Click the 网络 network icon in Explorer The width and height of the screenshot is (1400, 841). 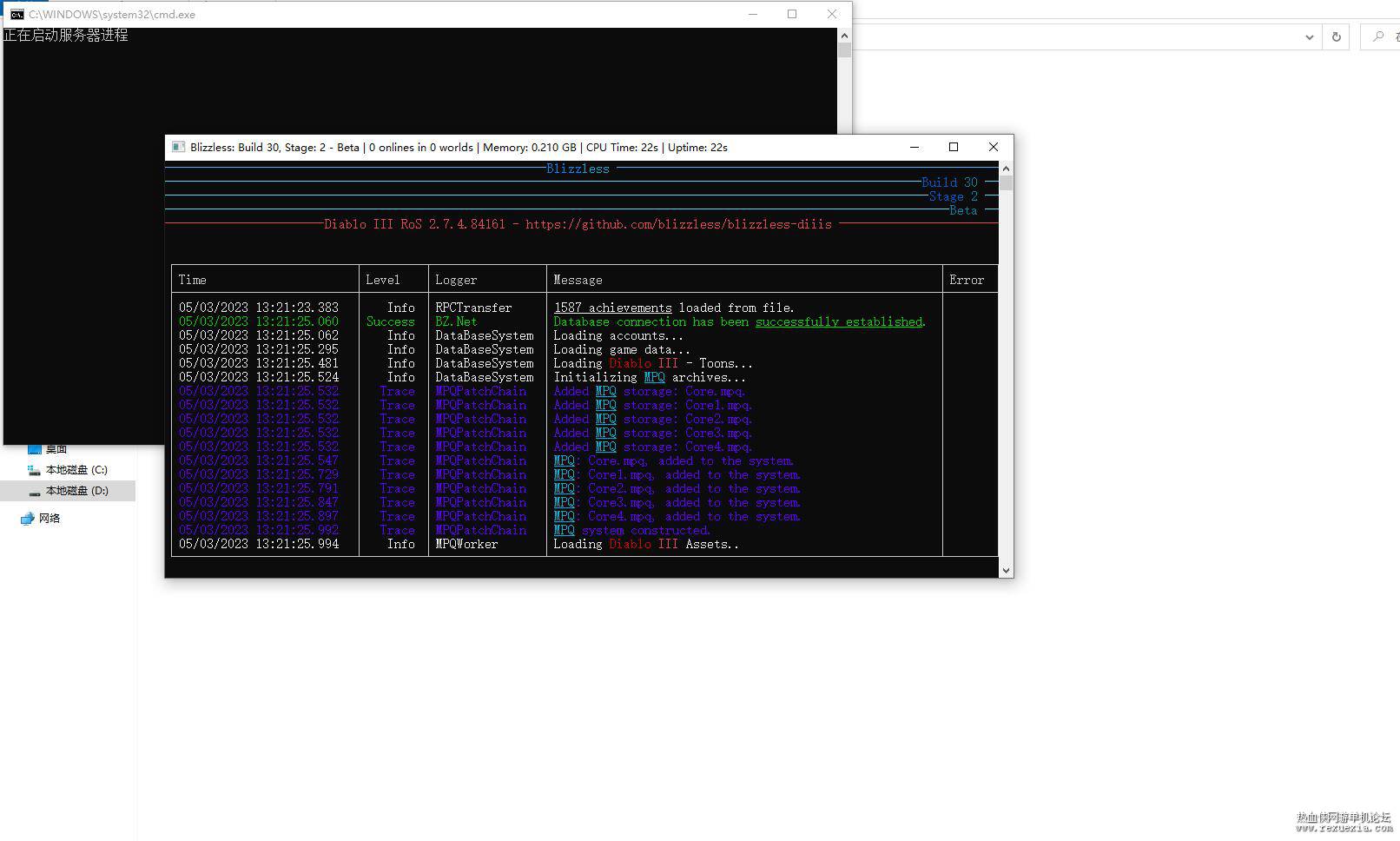(27, 519)
